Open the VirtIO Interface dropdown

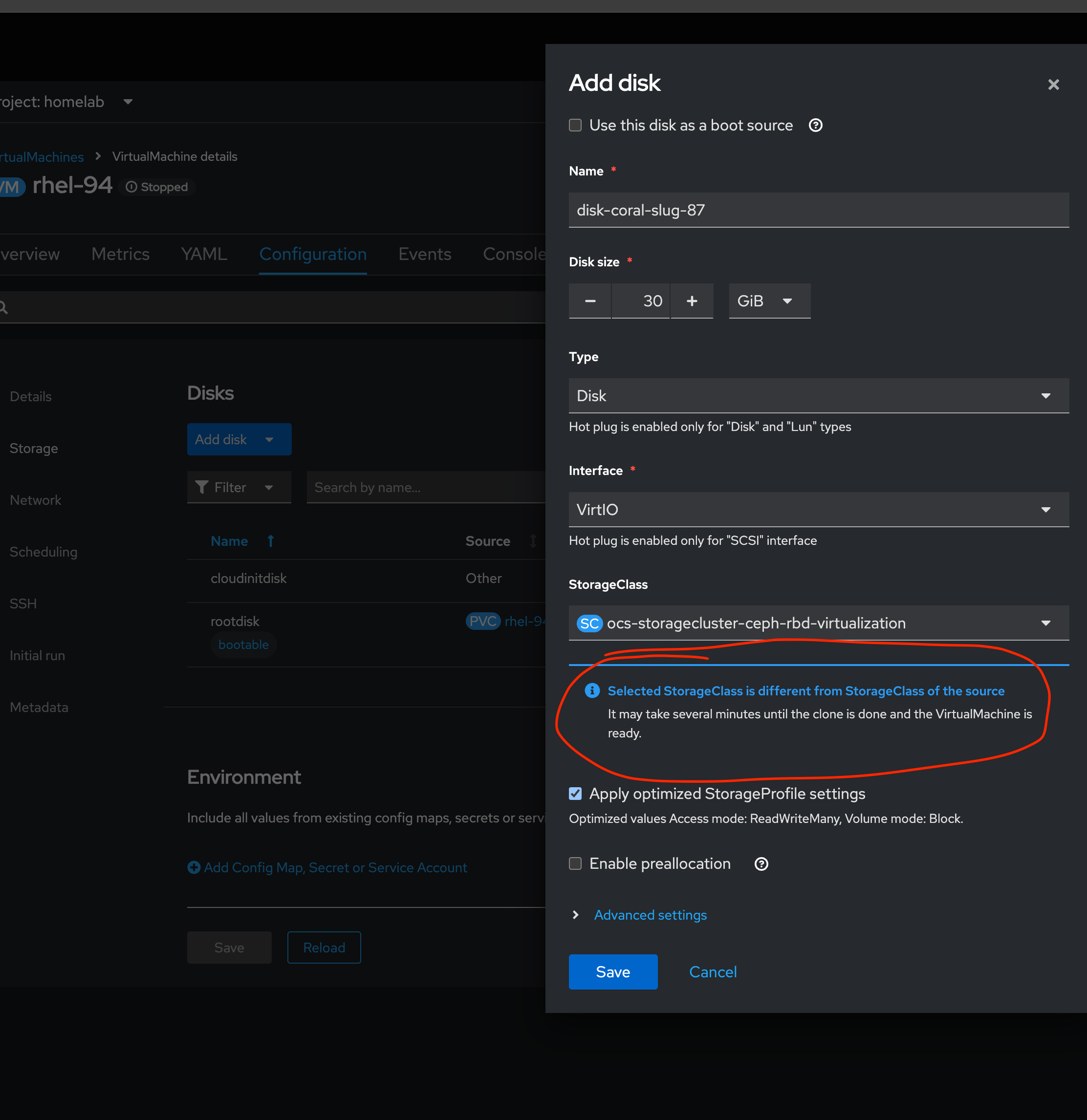point(818,509)
